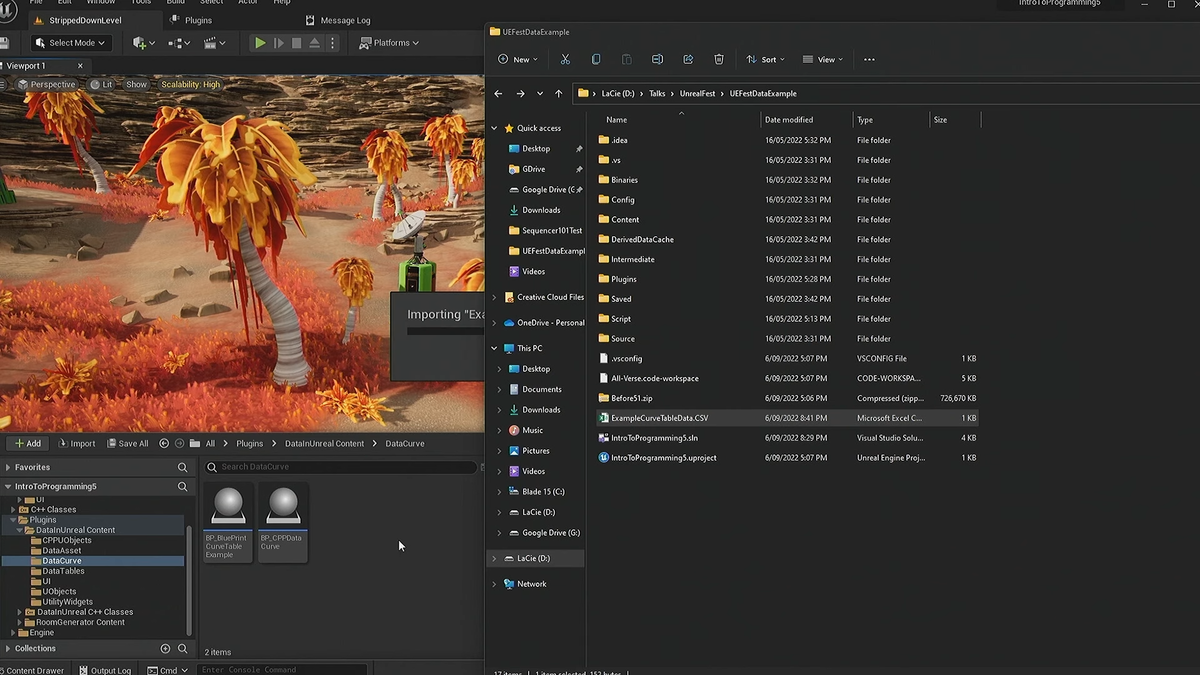Screen dimensions: 1200x675
Task: Open the View menu in File Explorer
Action: pos(825,60)
